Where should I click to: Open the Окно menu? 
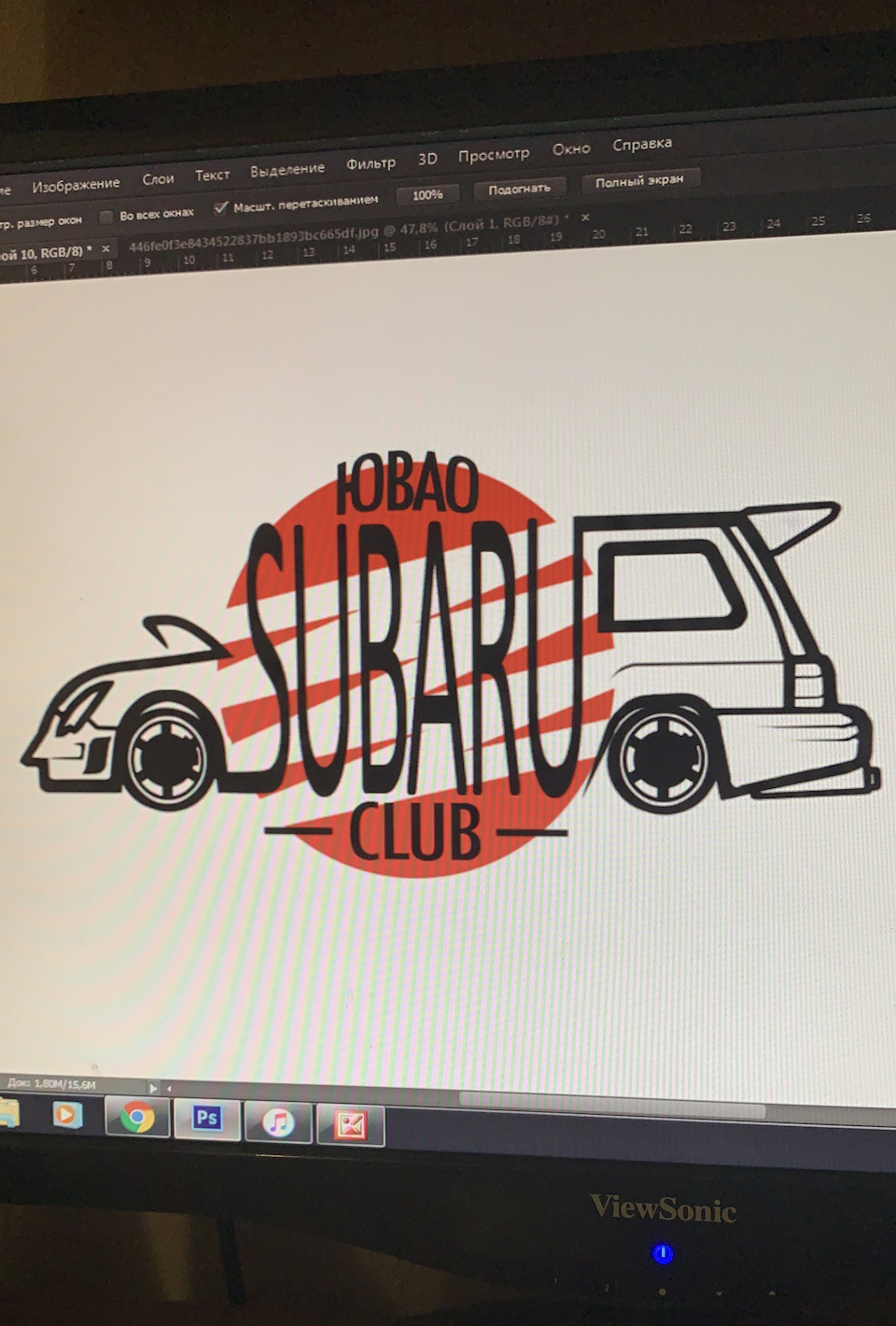570,148
